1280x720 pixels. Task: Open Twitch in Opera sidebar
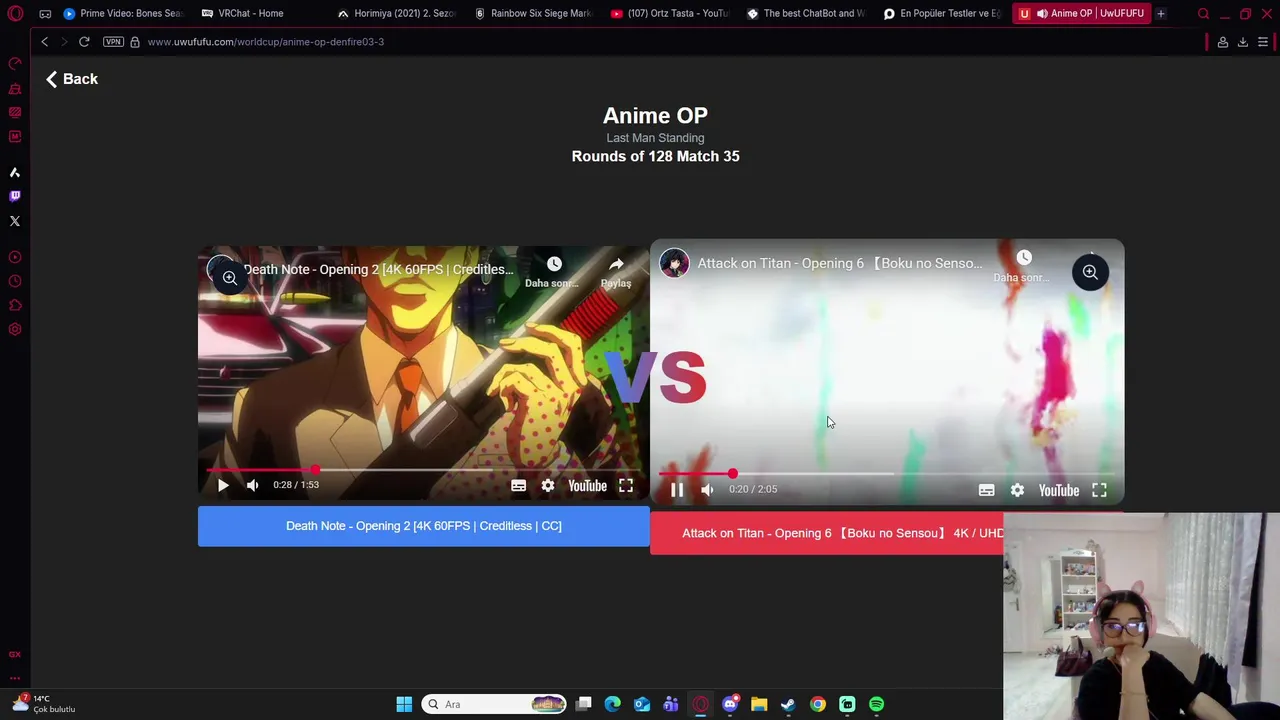point(15,196)
